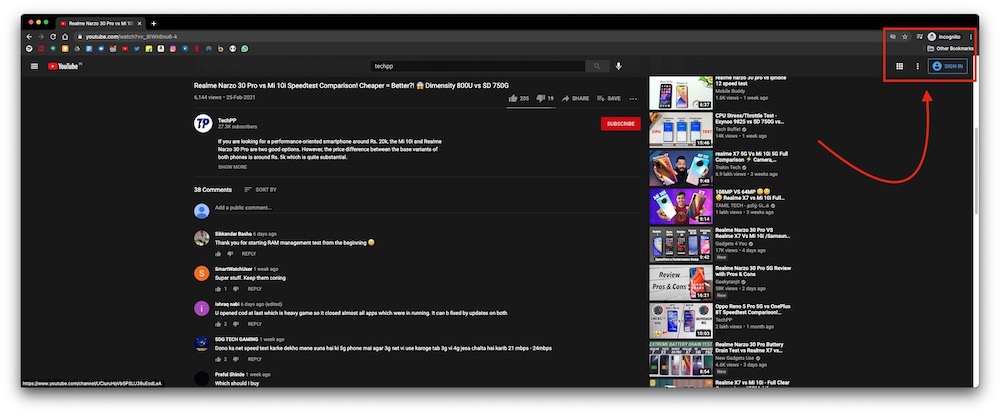The width and height of the screenshot is (1000, 415).
Task: Open Twitter bookmark icon
Action: (x=136, y=48)
